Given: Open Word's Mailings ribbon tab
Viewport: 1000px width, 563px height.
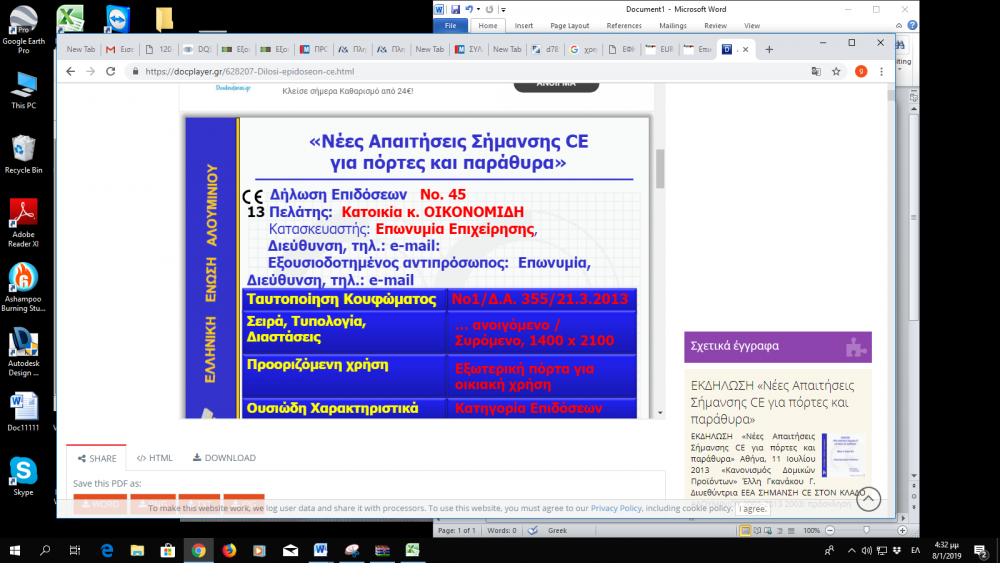Looking at the screenshot, I should (673, 26).
